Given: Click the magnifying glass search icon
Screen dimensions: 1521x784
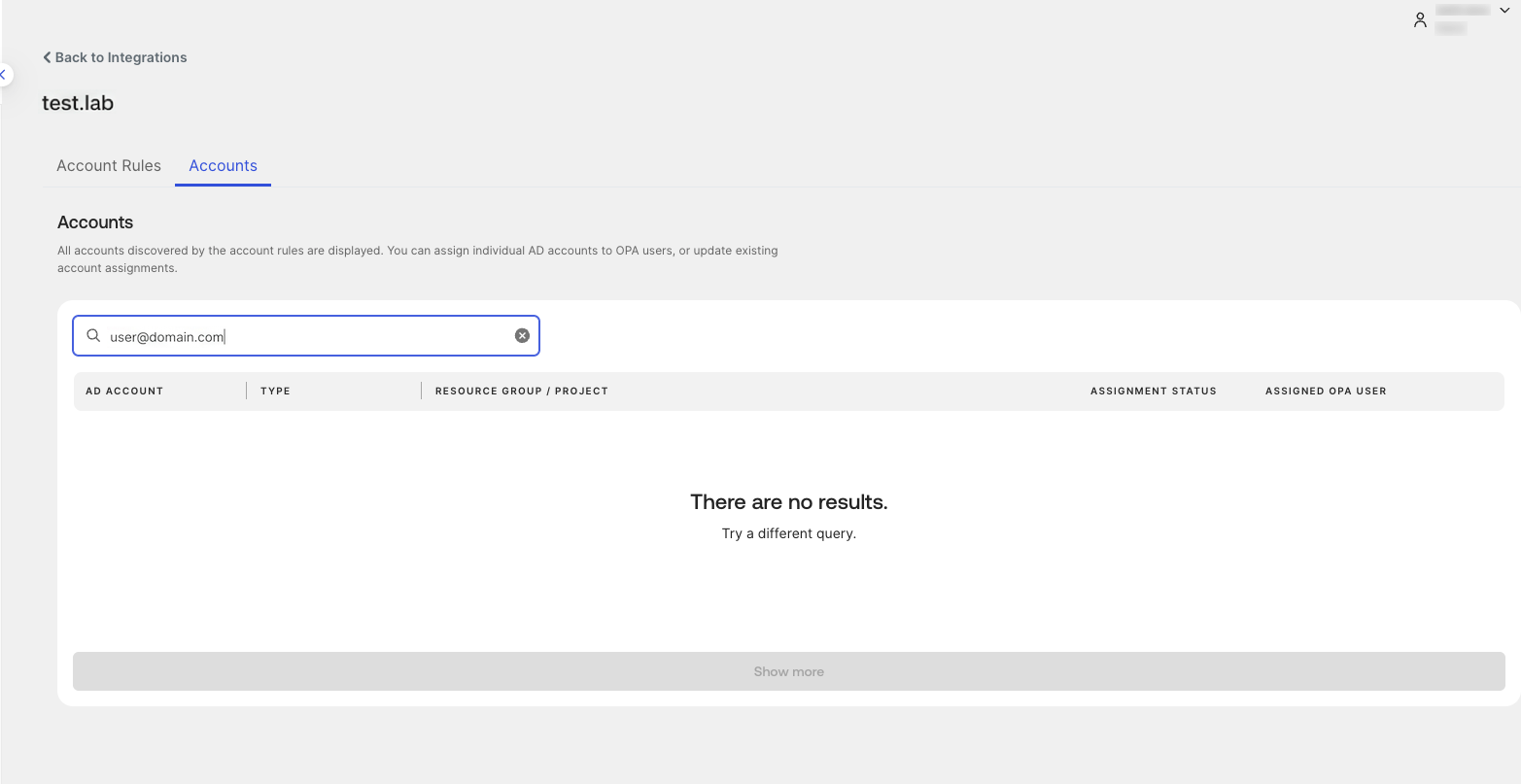Looking at the screenshot, I should [x=93, y=335].
